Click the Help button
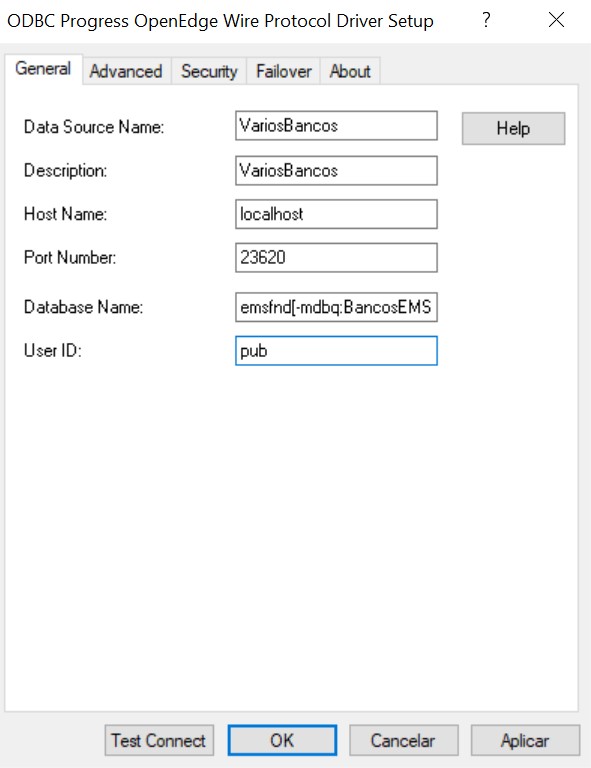The height and width of the screenshot is (768, 591). [x=513, y=128]
